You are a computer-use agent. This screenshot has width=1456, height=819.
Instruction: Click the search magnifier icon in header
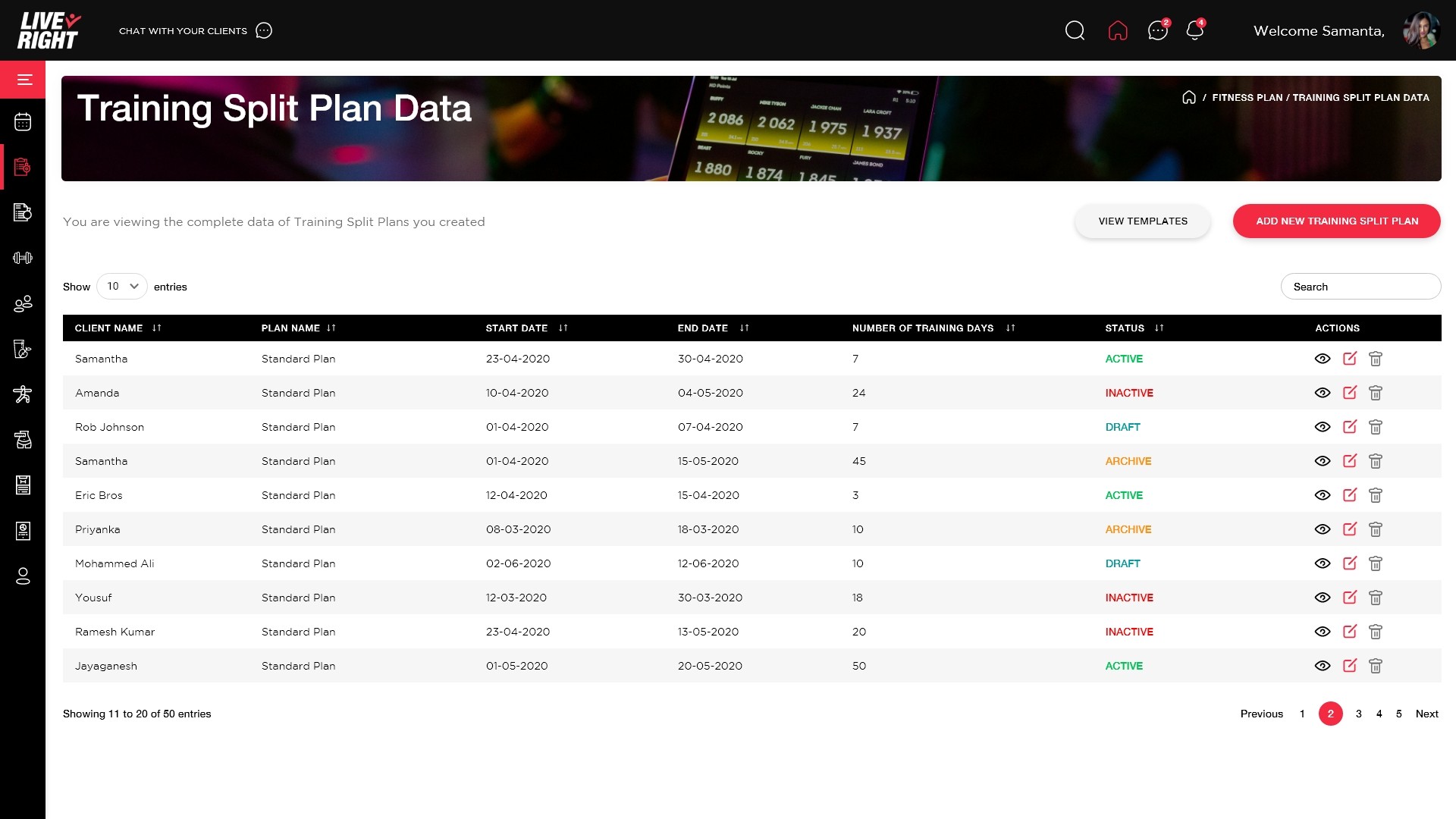1075,30
